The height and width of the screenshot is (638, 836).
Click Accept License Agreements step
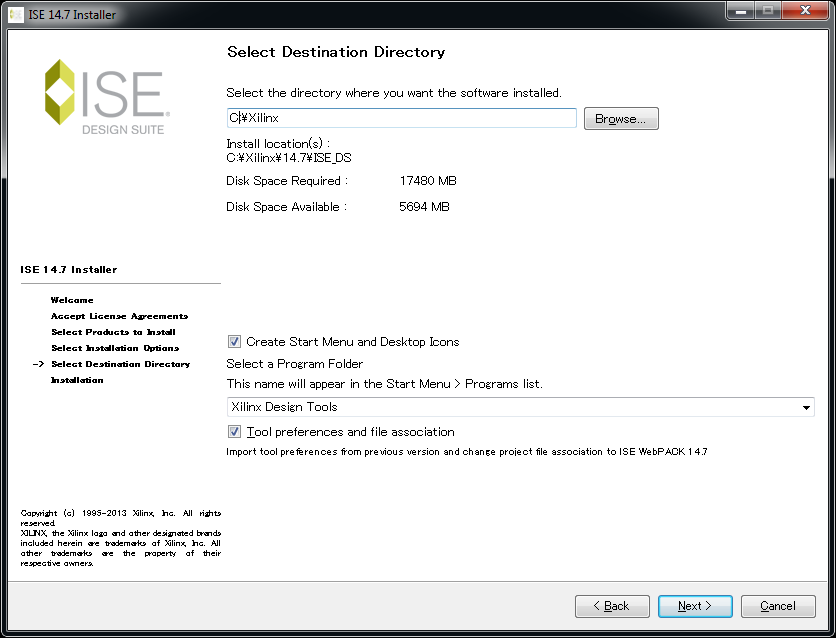[x=119, y=316]
